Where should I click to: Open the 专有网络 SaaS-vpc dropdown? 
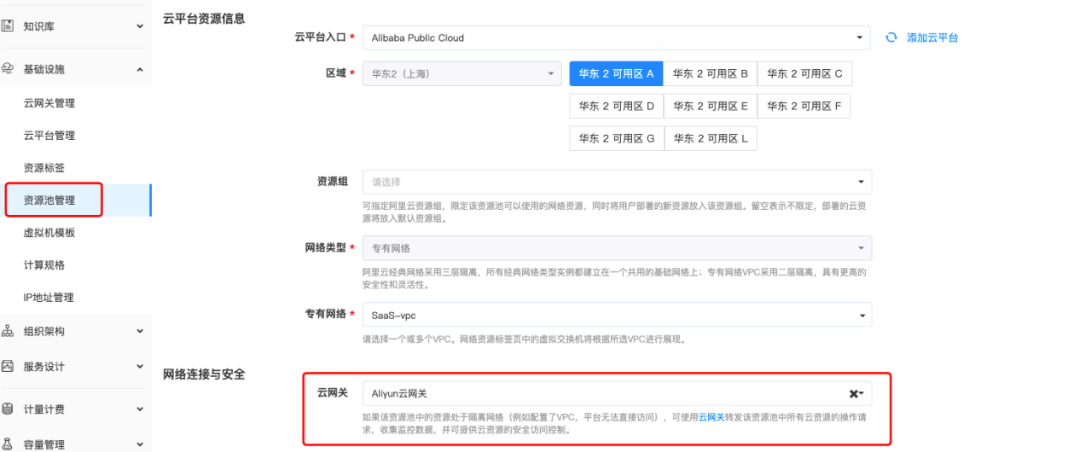pyautogui.click(x=616, y=315)
